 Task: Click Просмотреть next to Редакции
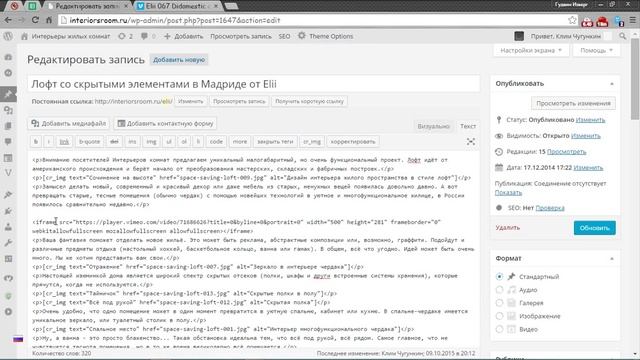pos(567,151)
